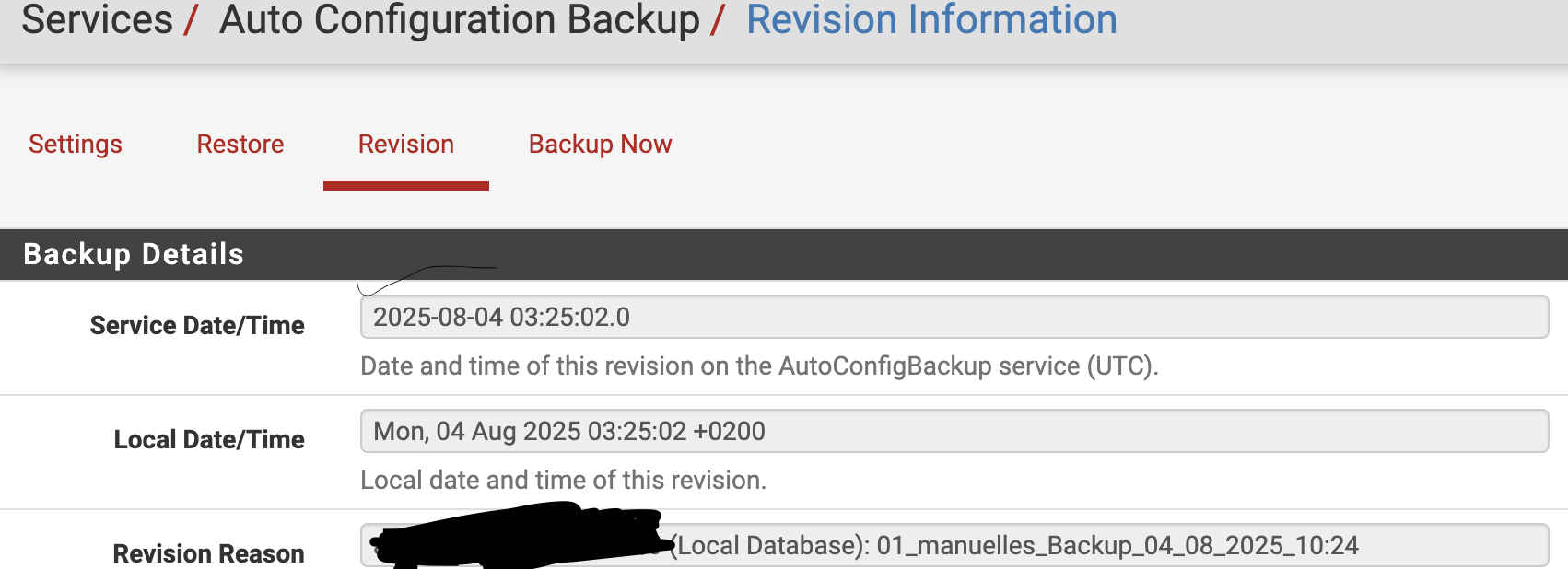The width and height of the screenshot is (1568, 569).
Task: Click the slash separator after Services
Action: click(192, 20)
